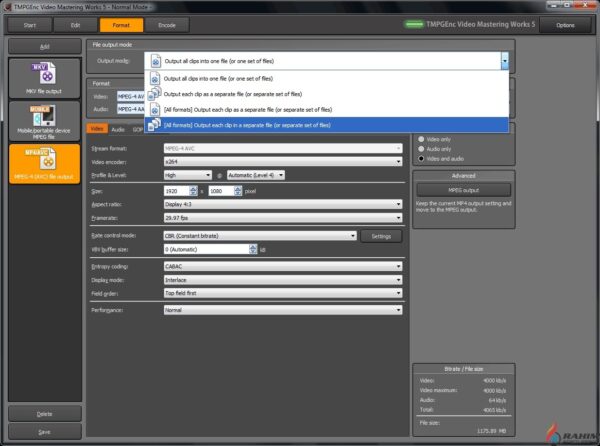The width and height of the screenshot is (600, 446).
Task: Select MPEG-4 (AVC) file output icon
Action: click(44, 164)
